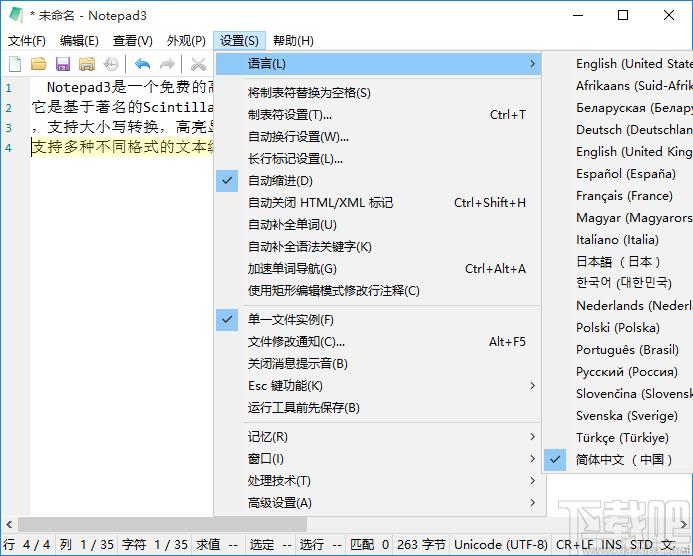Expand the 记忆(R) submenu
Image resolution: width=693 pixels, height=556 pixels.
(x=378, y=437)
